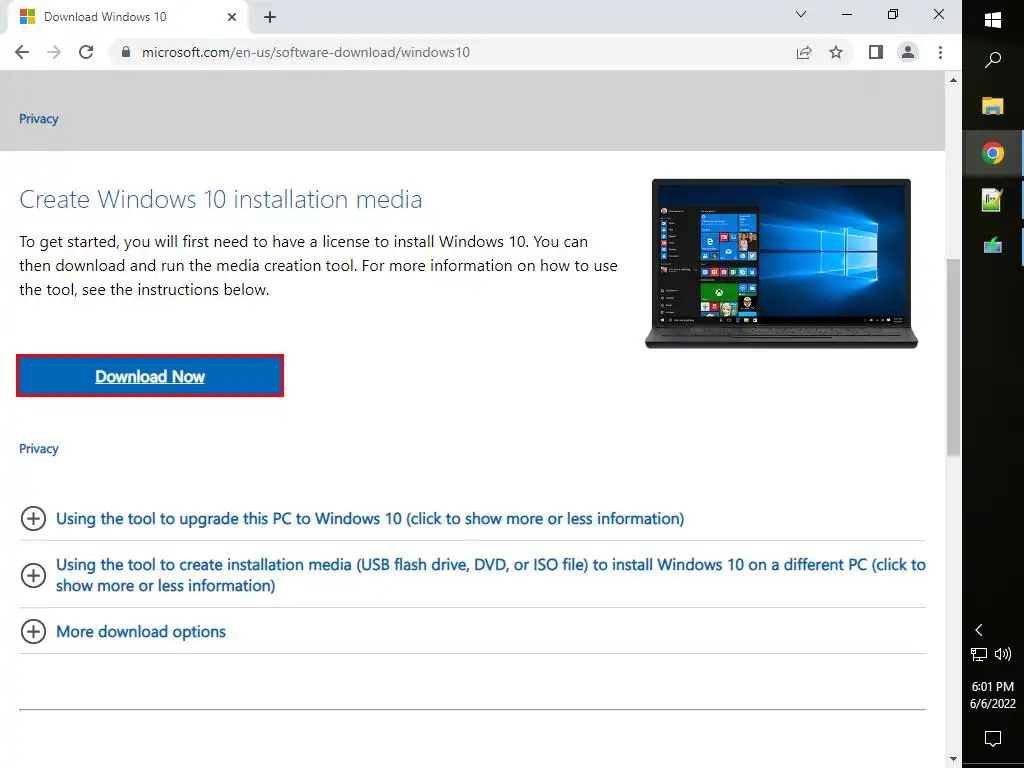Viewport: 1024px width, 768px height.
Task: Open a new browser tab
Action: 270,17
